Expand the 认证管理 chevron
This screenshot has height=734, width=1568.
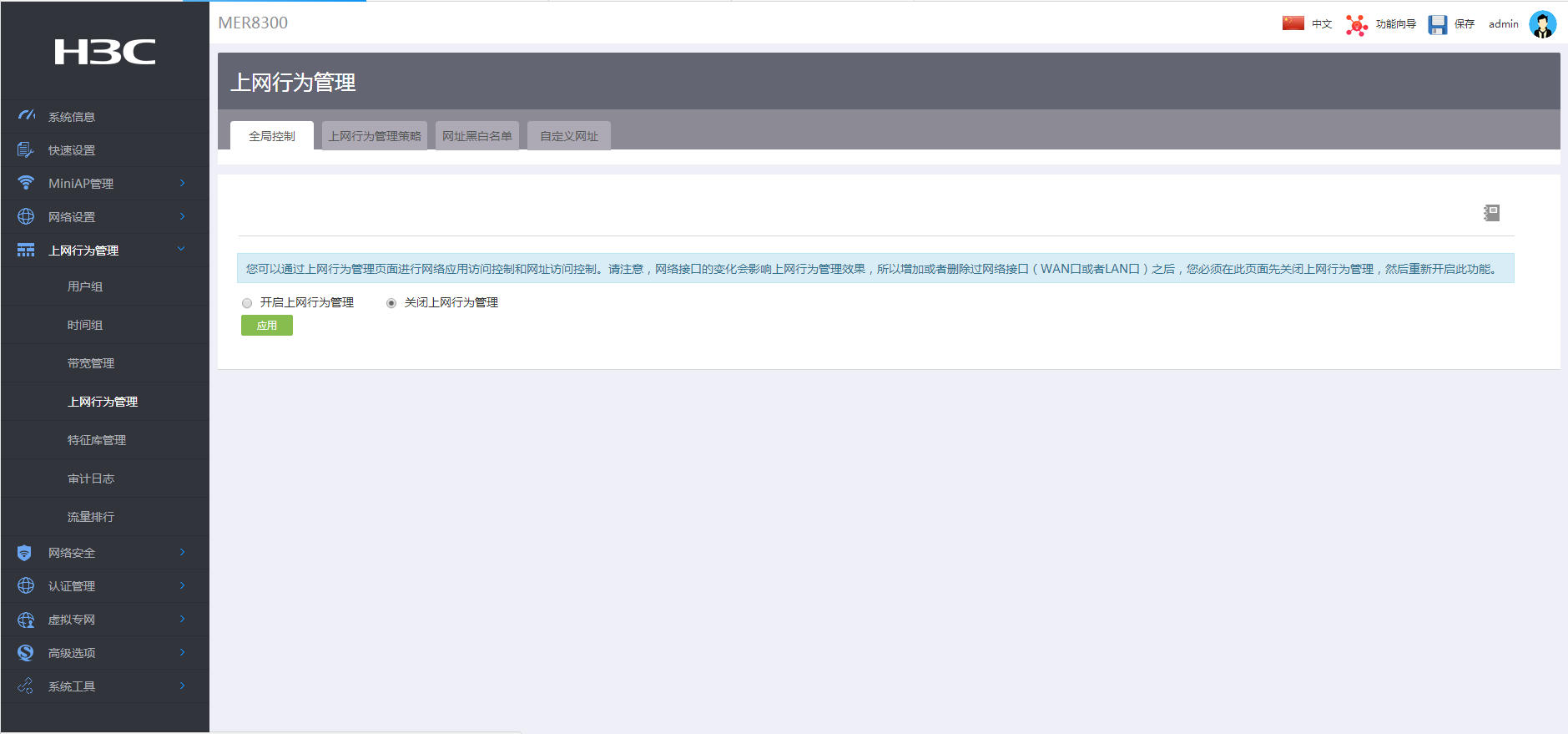pyautogui.click(x=182, y=585)
